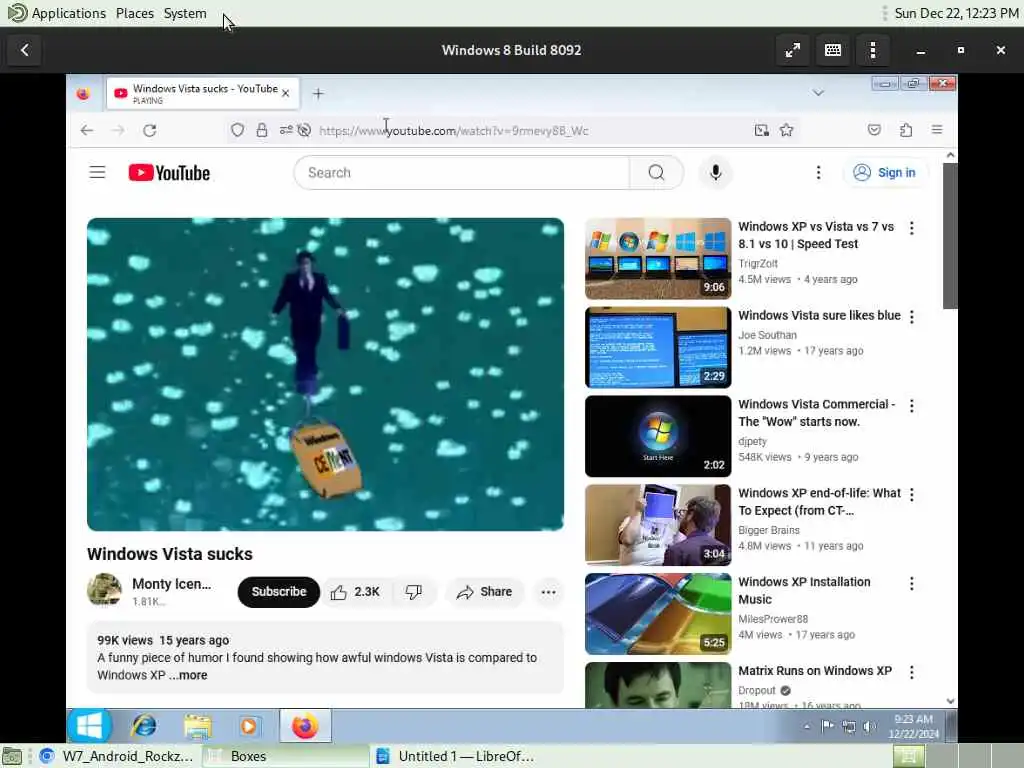Open options for Vista sure likes blue

click(x=912, y=317)
